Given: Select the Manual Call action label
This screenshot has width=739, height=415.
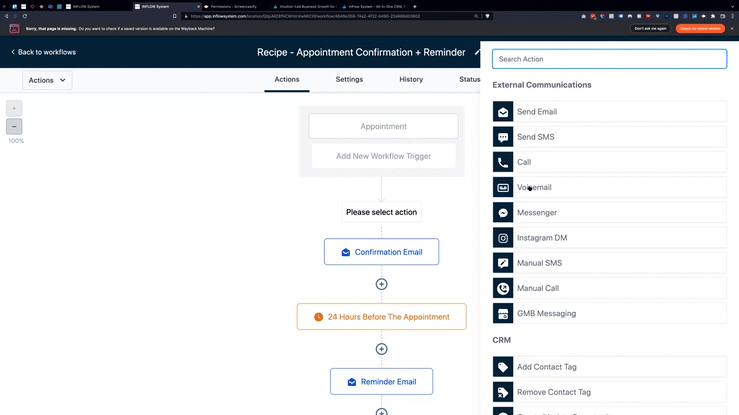Looking at the screenshot, I should 538,288.
